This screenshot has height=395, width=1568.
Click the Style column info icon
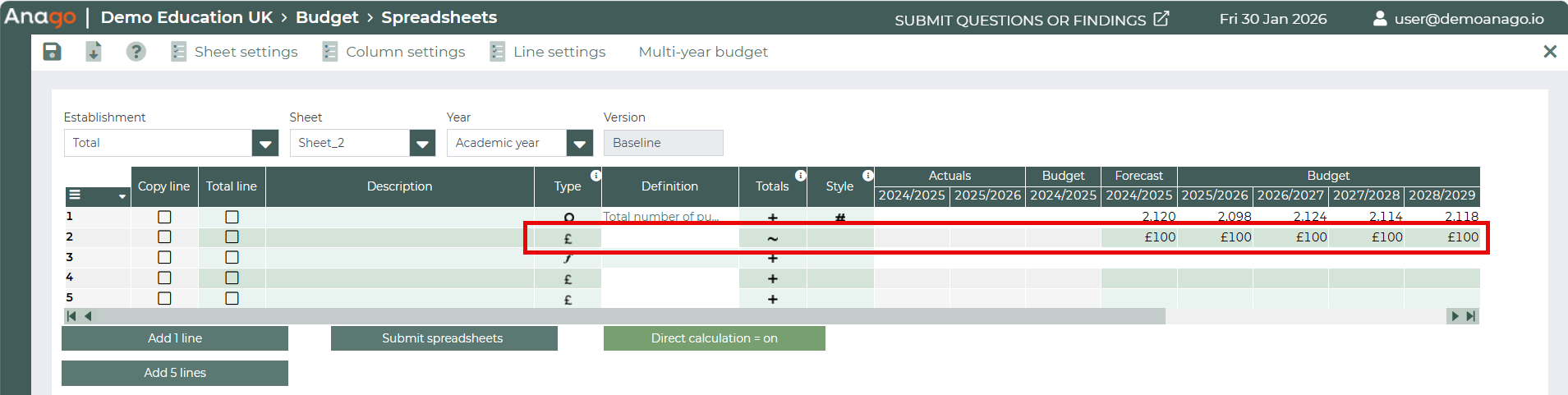pyautogui.click(x=867, y=176)
